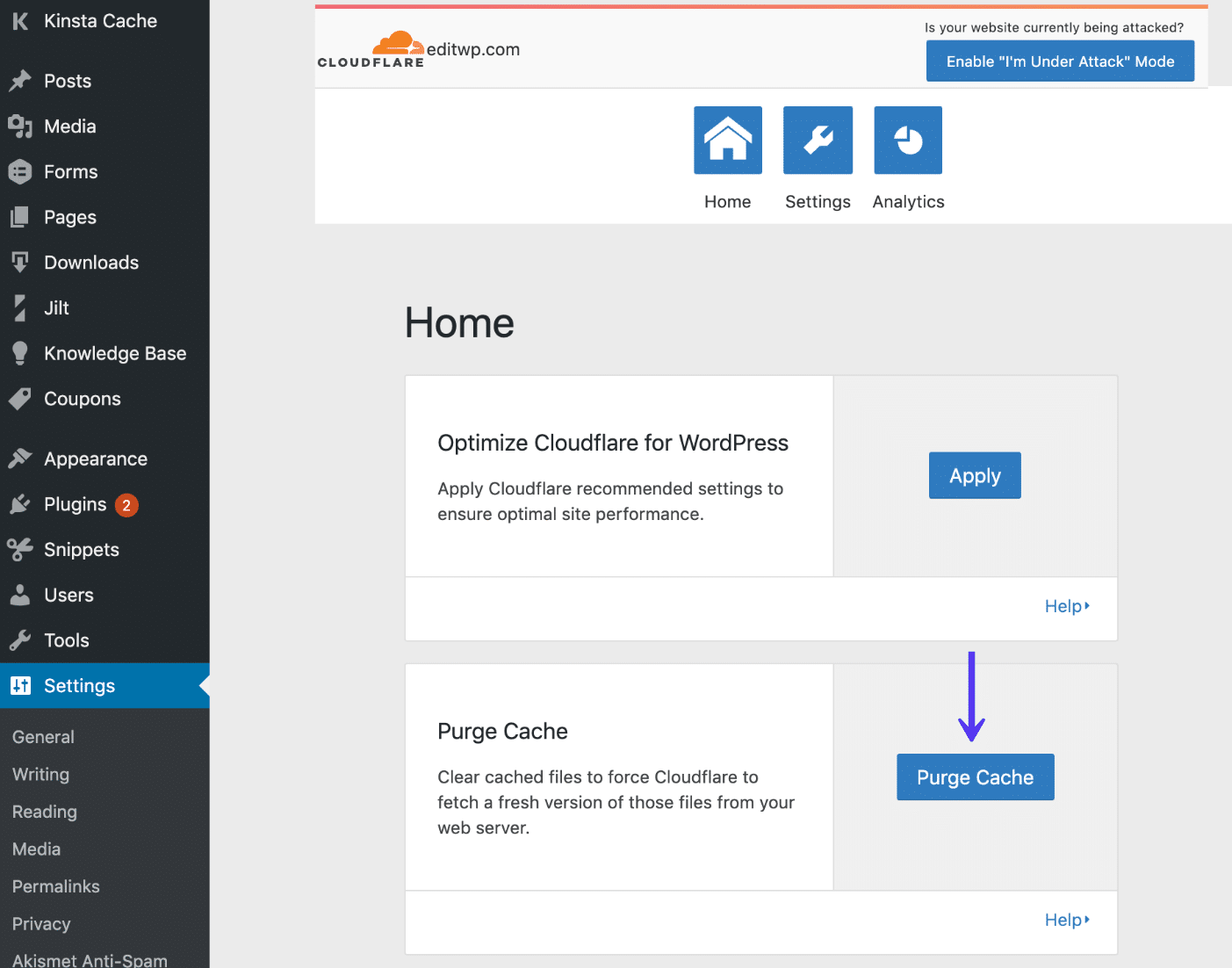This screenshot has width=1232, height=968.
Task: Click the Apply button for recommended settings
Action: coord(975,475)
